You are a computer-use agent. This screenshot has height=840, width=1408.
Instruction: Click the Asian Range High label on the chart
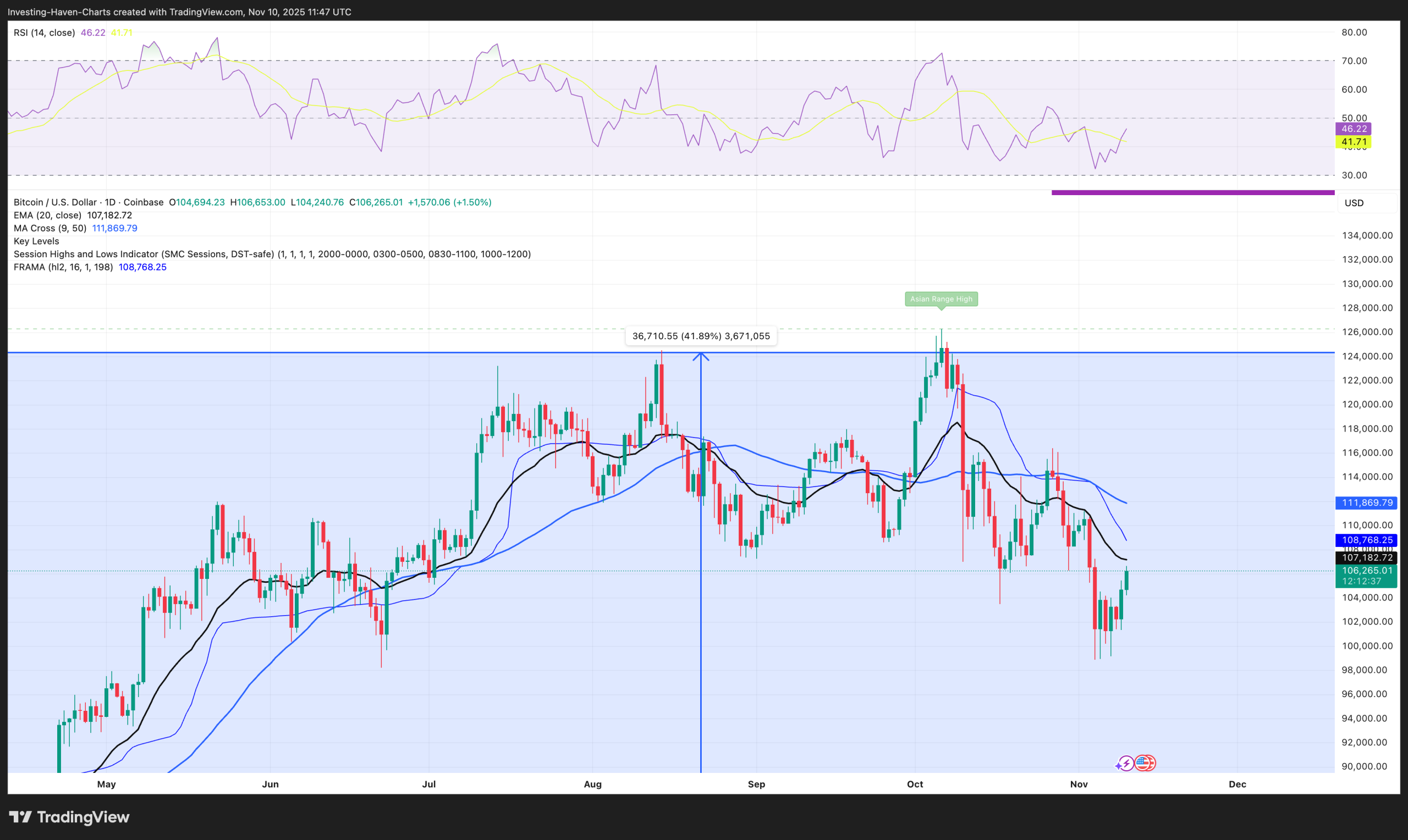point(941,299)
